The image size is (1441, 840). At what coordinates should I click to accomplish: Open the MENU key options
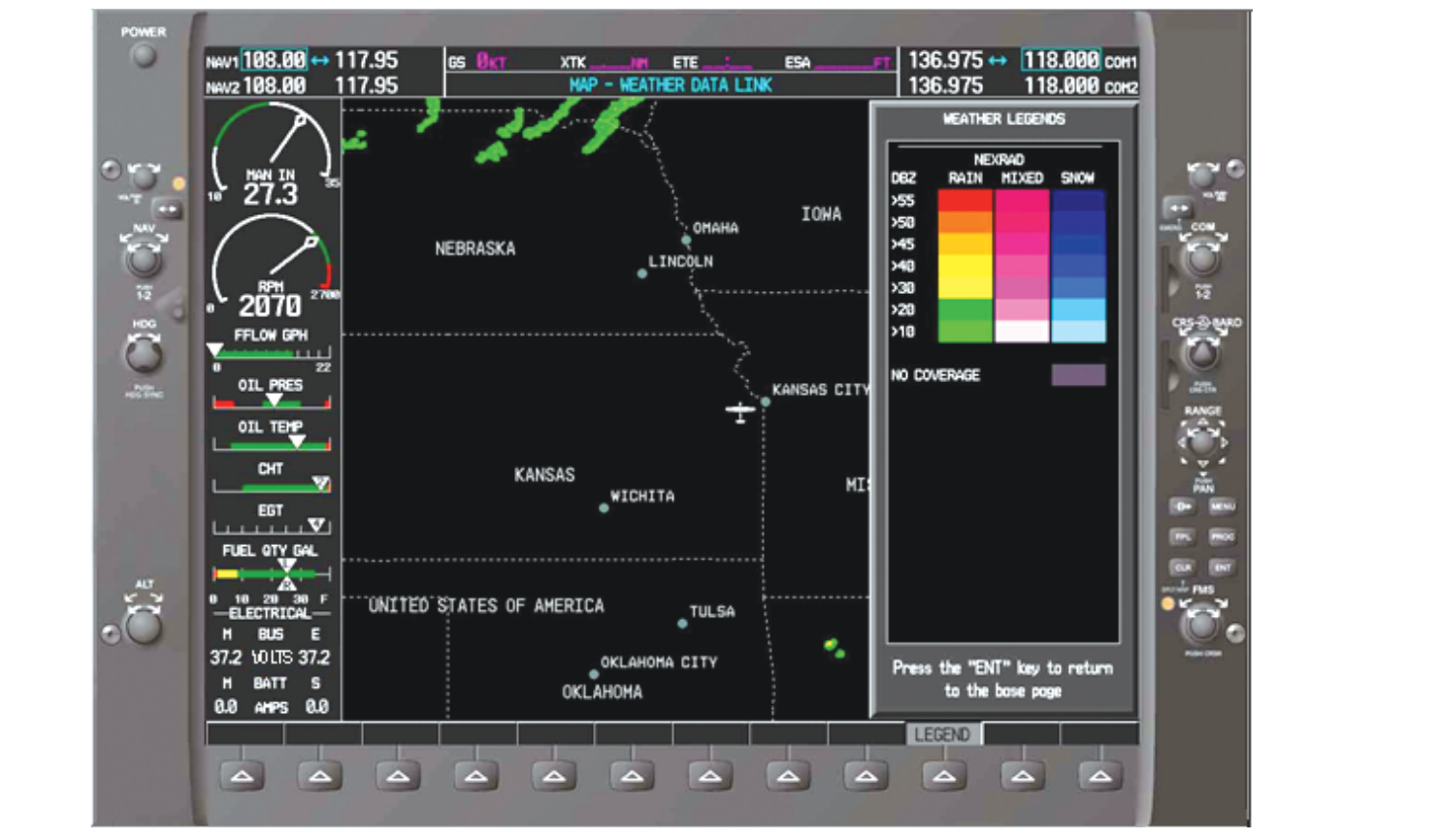(1222, 506)
